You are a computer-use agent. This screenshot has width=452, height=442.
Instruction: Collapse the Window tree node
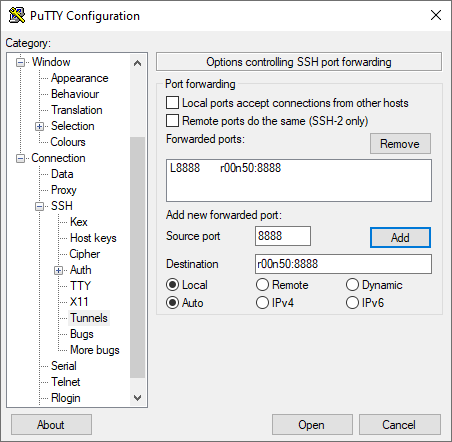tap(21, 62)
